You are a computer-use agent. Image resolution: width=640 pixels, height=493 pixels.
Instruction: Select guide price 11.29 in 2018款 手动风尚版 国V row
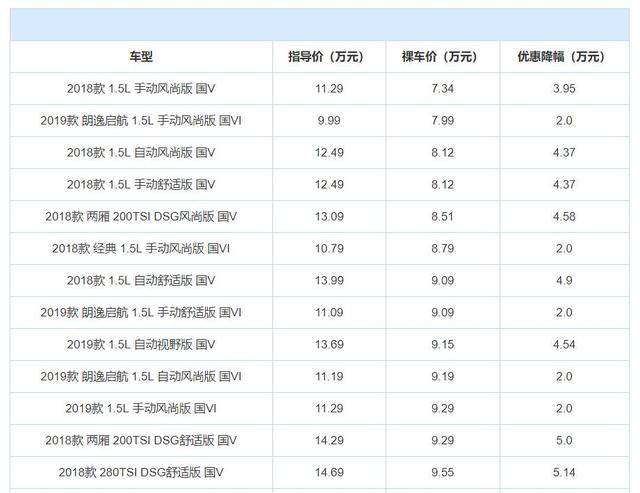pyautogui.click(x=329, y=89)
